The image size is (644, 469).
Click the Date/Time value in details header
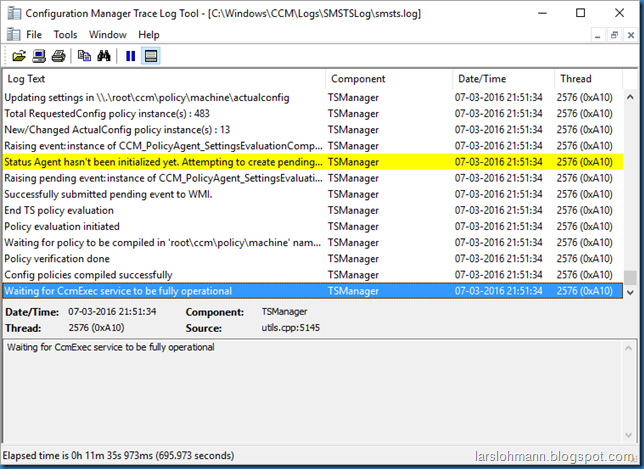[x=112, y=312]
